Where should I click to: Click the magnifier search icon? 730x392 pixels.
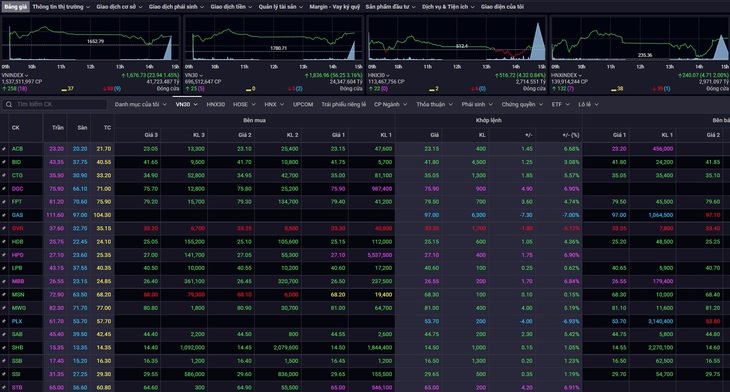tap(8, 104)
